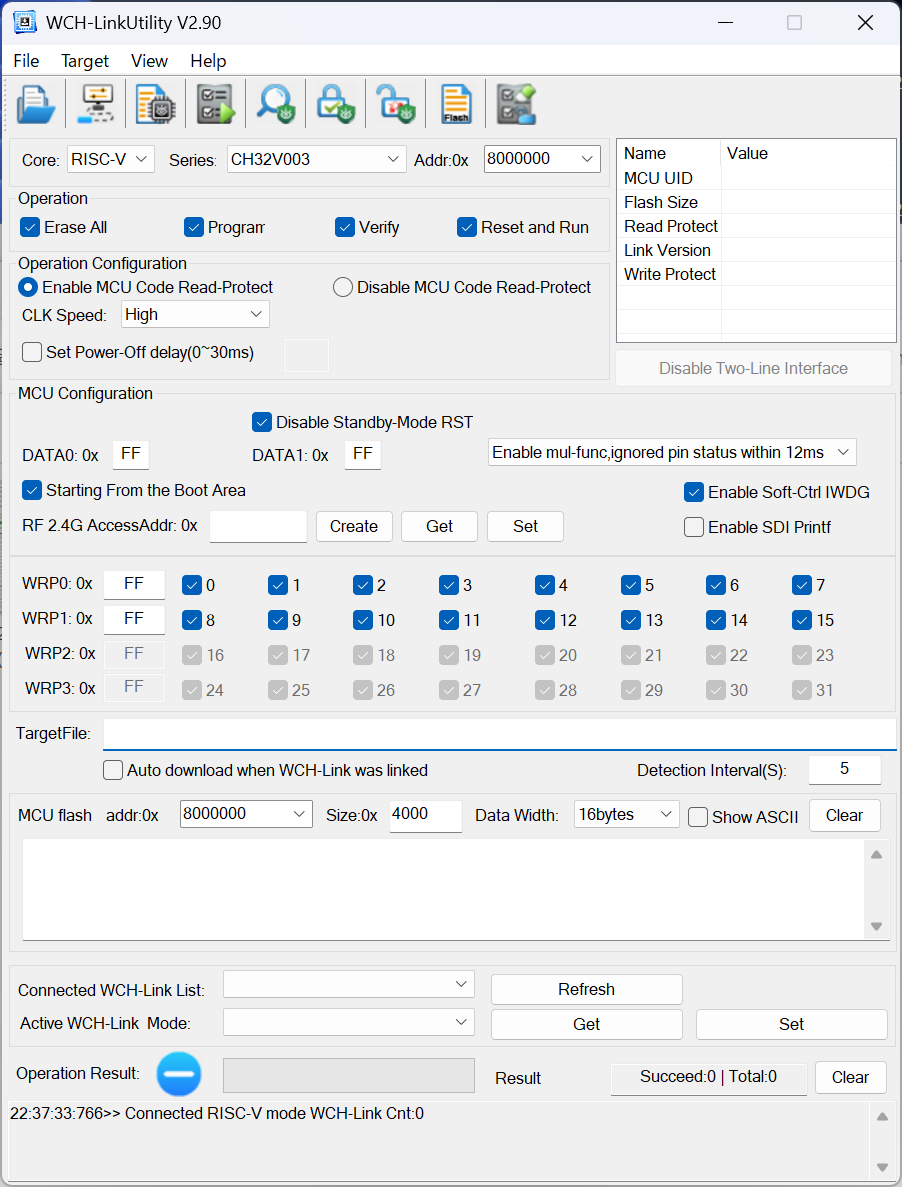Click the Refresh WCH-Link list button
Image resolution: width=902 pixels, height=1187 pixels.
click(x=586, y=989)
